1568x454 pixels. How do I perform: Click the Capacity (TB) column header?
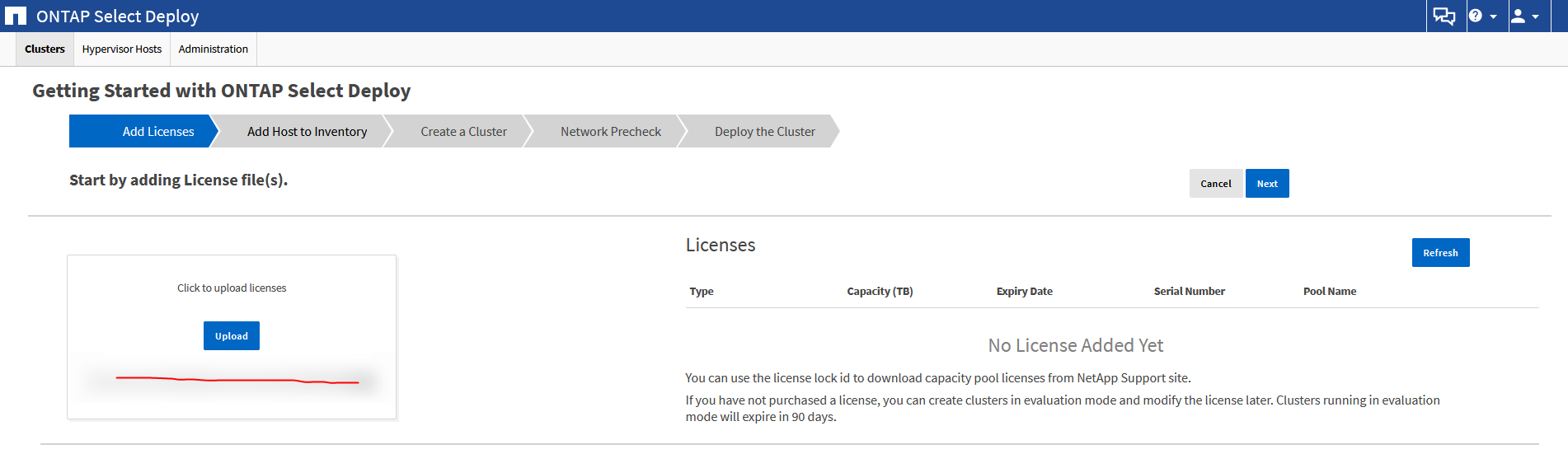click(x=880, y=292)
